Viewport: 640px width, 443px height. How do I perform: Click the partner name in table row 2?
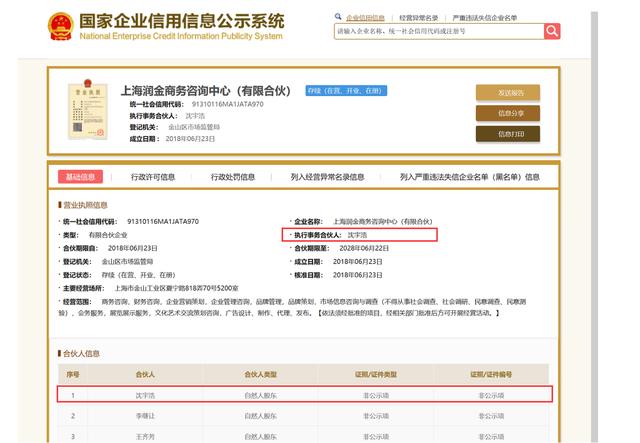(145, 416)
